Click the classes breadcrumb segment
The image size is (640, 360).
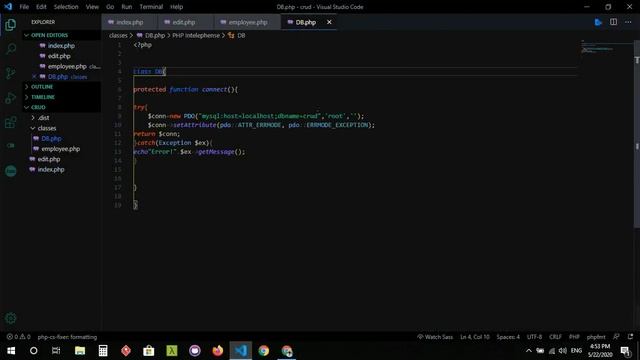coord(118,36)
